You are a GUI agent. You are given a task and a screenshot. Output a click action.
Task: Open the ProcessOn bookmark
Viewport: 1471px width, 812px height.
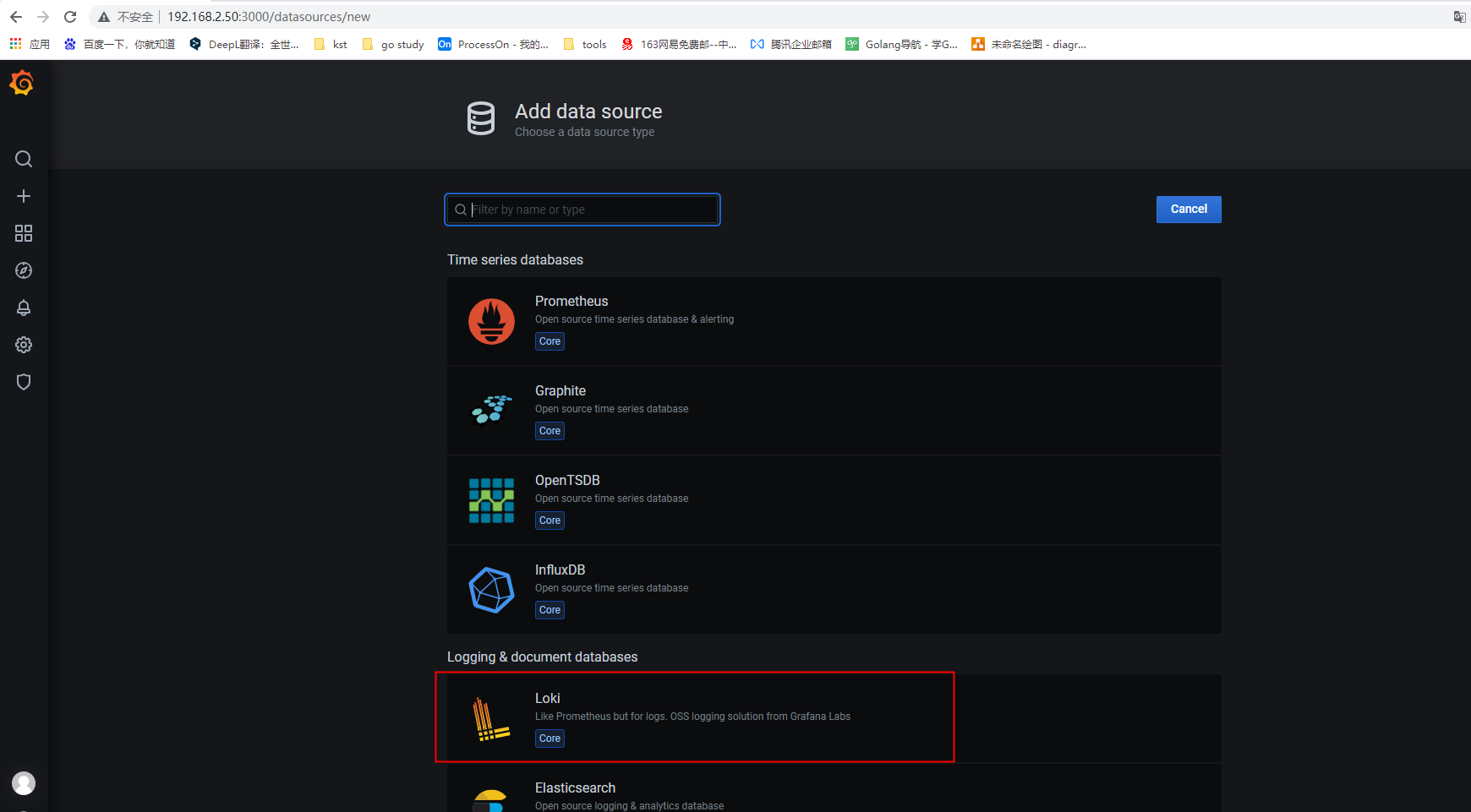(x=493, y=44)
